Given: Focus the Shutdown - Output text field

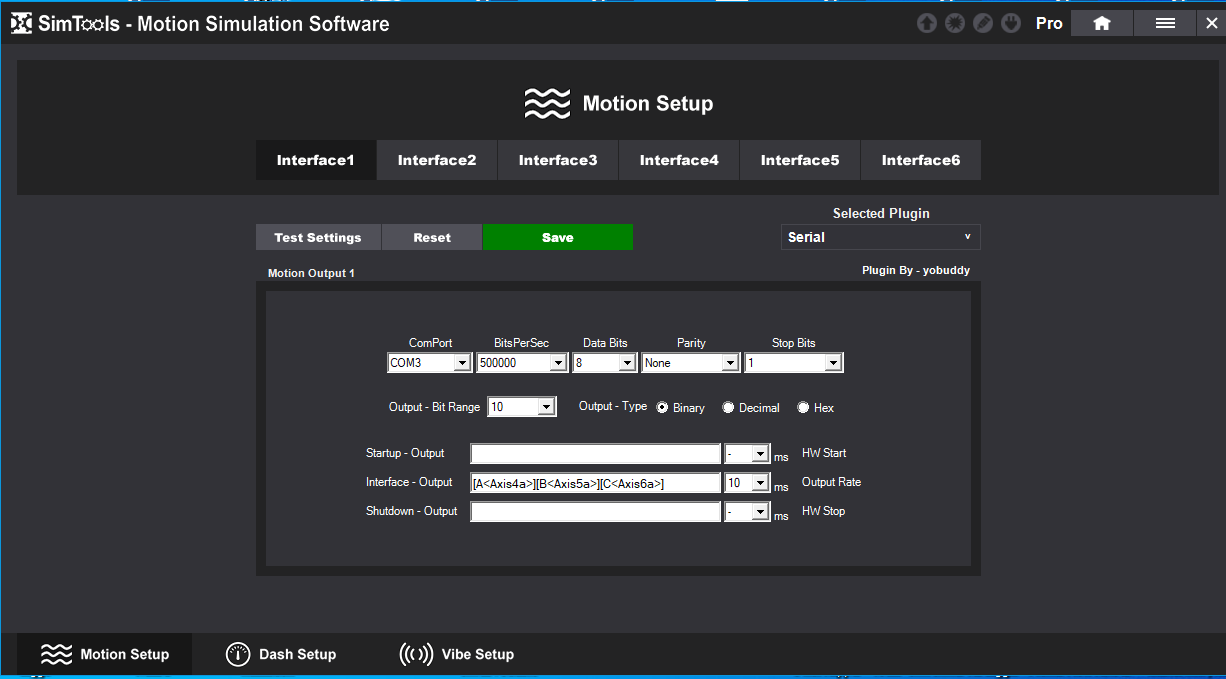Looking at the screenshot, I should [x=596, y=512].
